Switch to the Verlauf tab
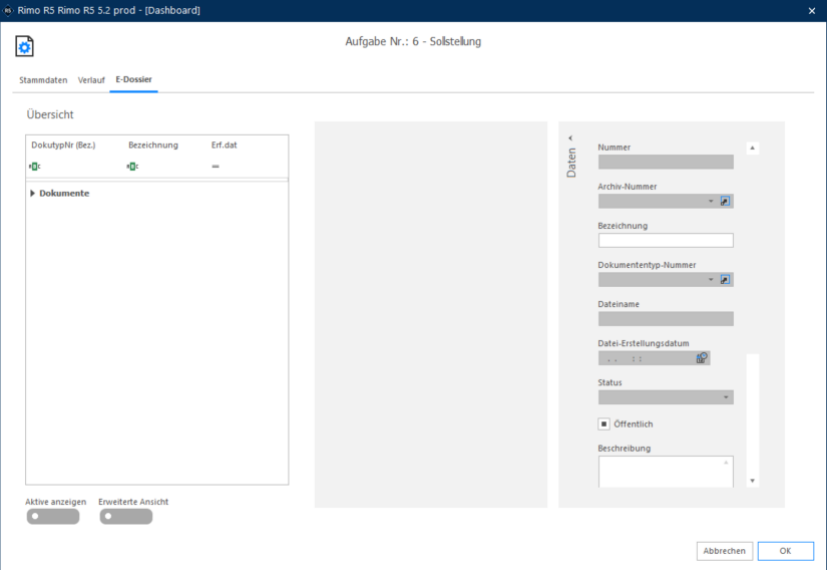The image size is (827, 570). tap(91, 80)
